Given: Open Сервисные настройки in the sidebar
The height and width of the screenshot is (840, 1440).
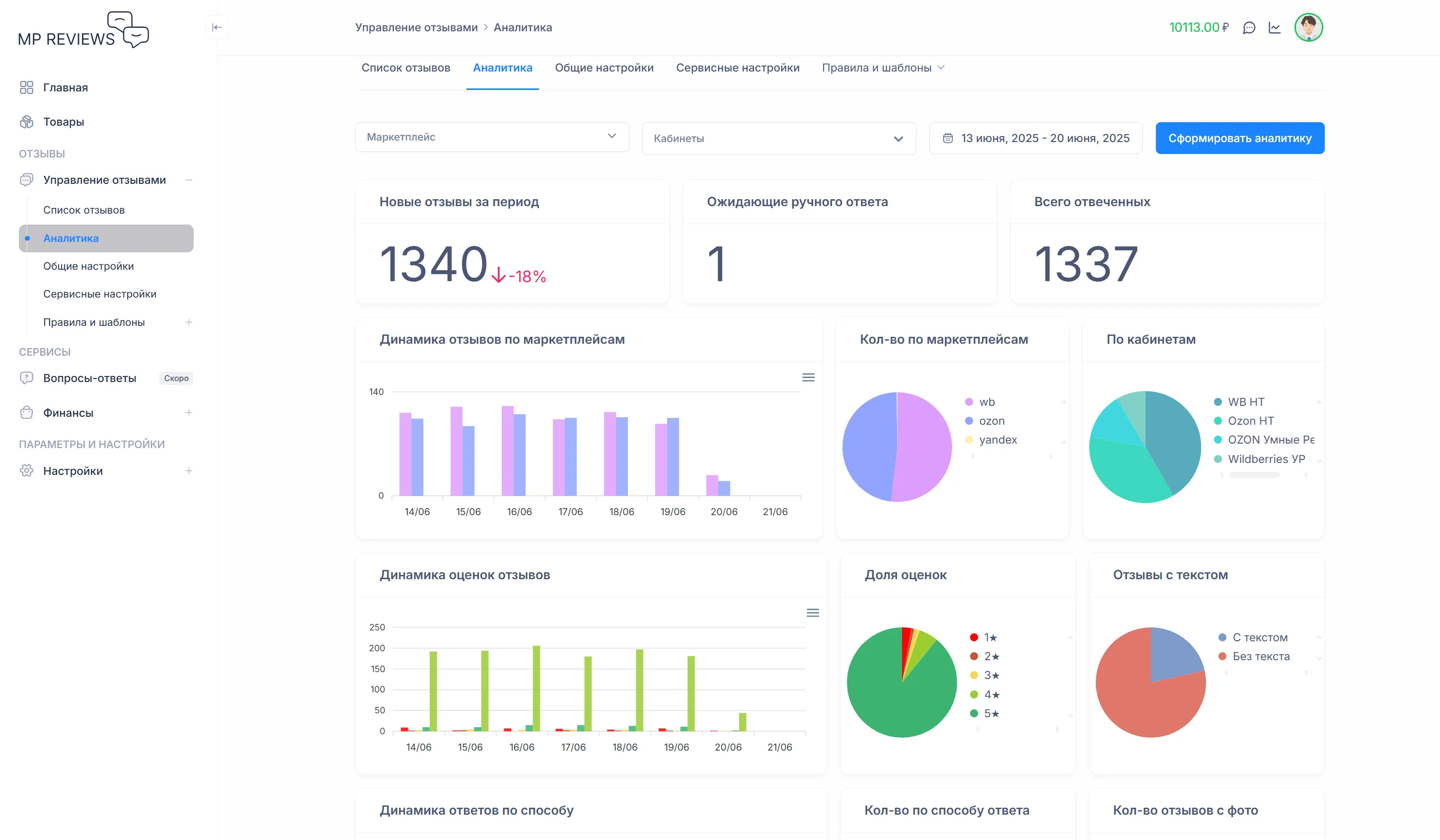Looking at the screenshot, I should [100, 294].
